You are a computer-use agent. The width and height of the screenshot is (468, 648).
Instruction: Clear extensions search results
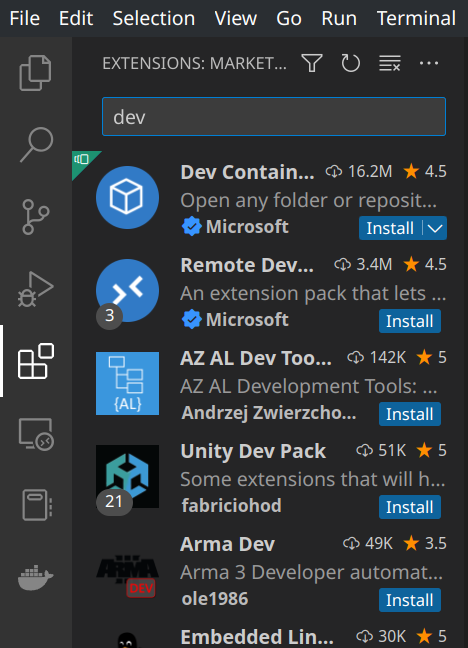[x=389, y=63]
